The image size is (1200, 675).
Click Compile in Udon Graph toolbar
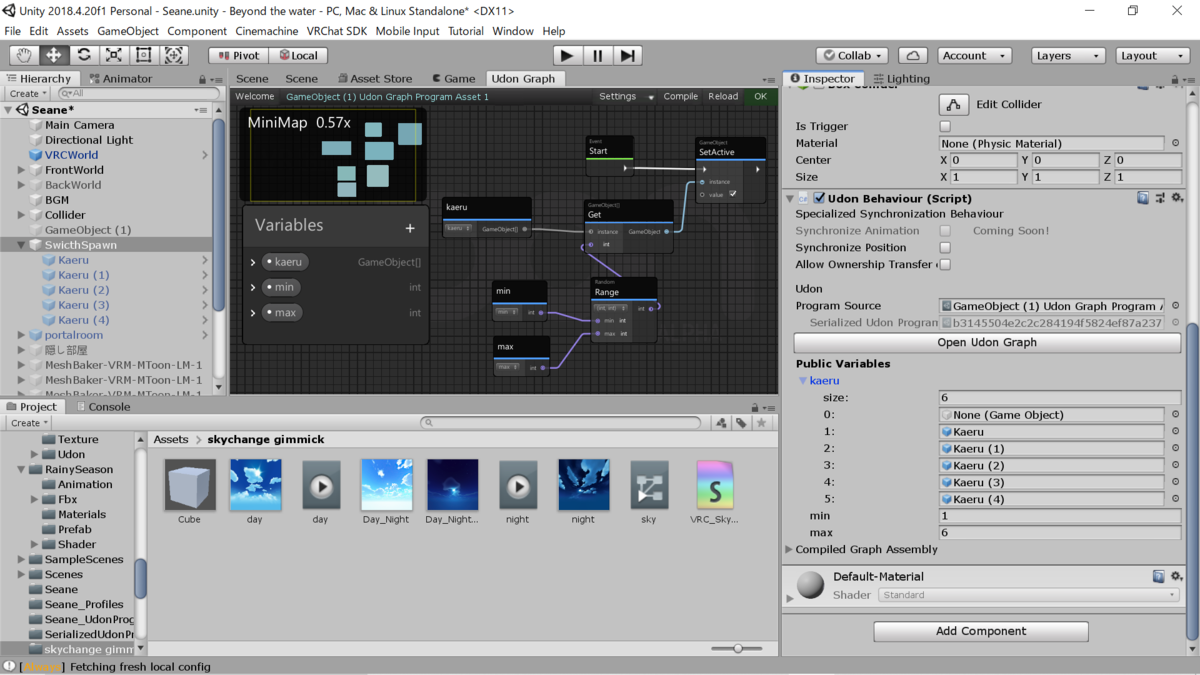tap(681, 97)
